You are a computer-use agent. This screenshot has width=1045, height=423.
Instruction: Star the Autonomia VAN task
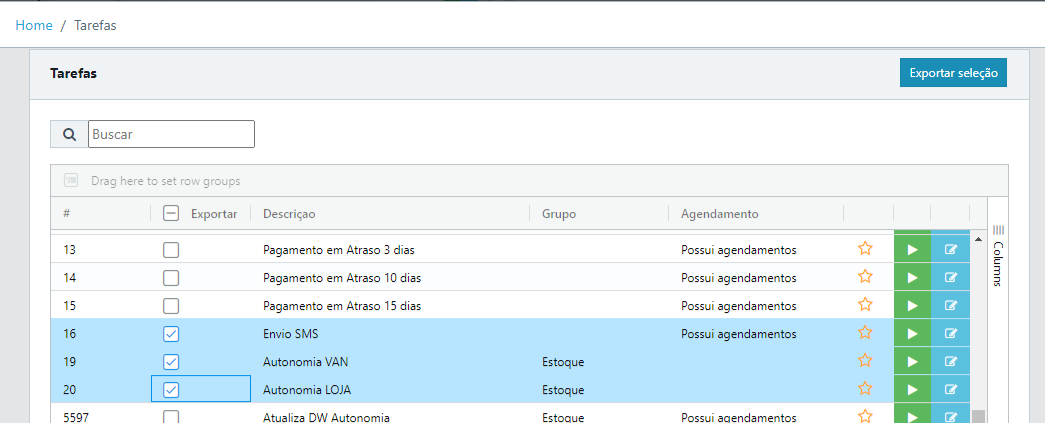click(x=865, y=361)
